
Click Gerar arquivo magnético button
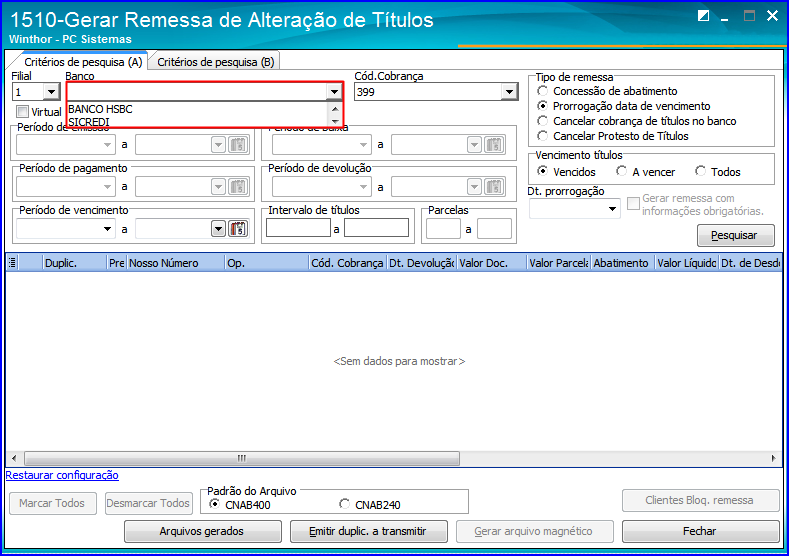coord(534,531)
